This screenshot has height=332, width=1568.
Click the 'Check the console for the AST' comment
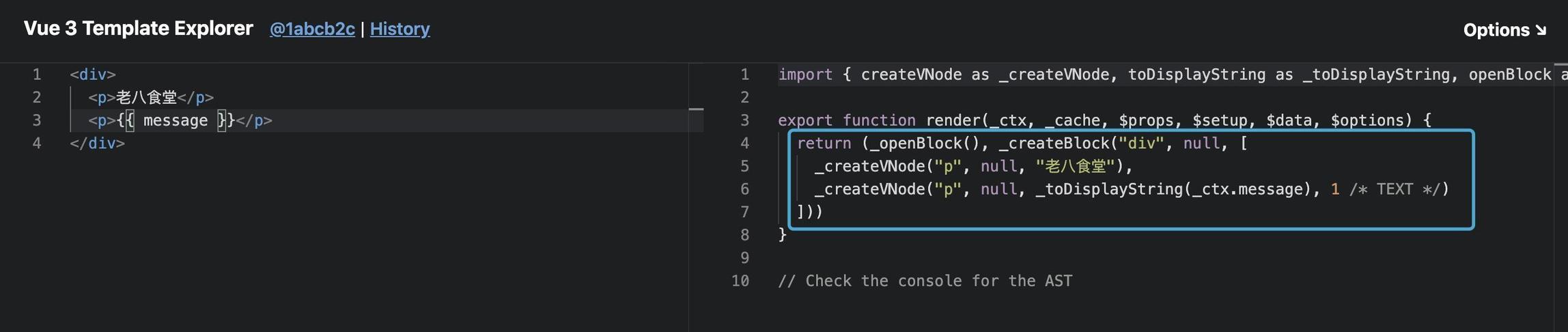point(925,281)
